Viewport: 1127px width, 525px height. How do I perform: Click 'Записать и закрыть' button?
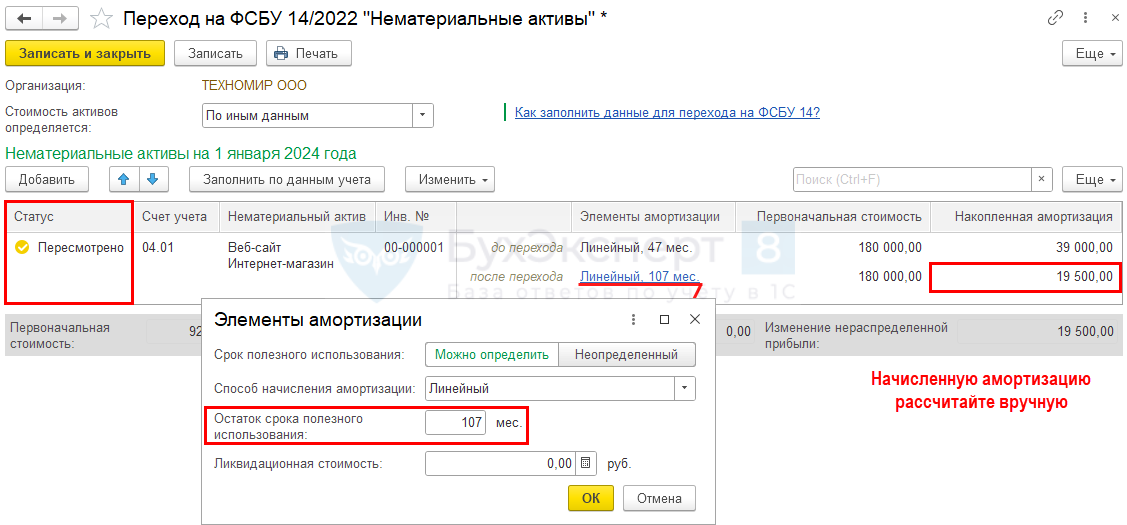click(85, 54)
